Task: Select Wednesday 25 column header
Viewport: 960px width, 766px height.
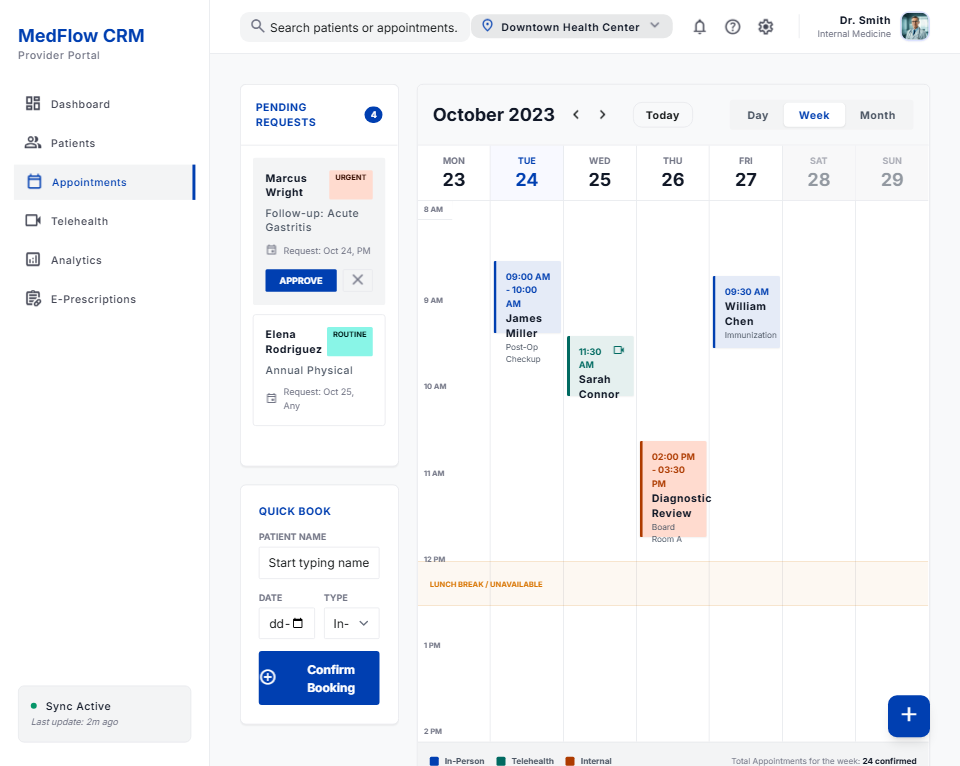Action: pyautogui.click(x=599, y=173)
